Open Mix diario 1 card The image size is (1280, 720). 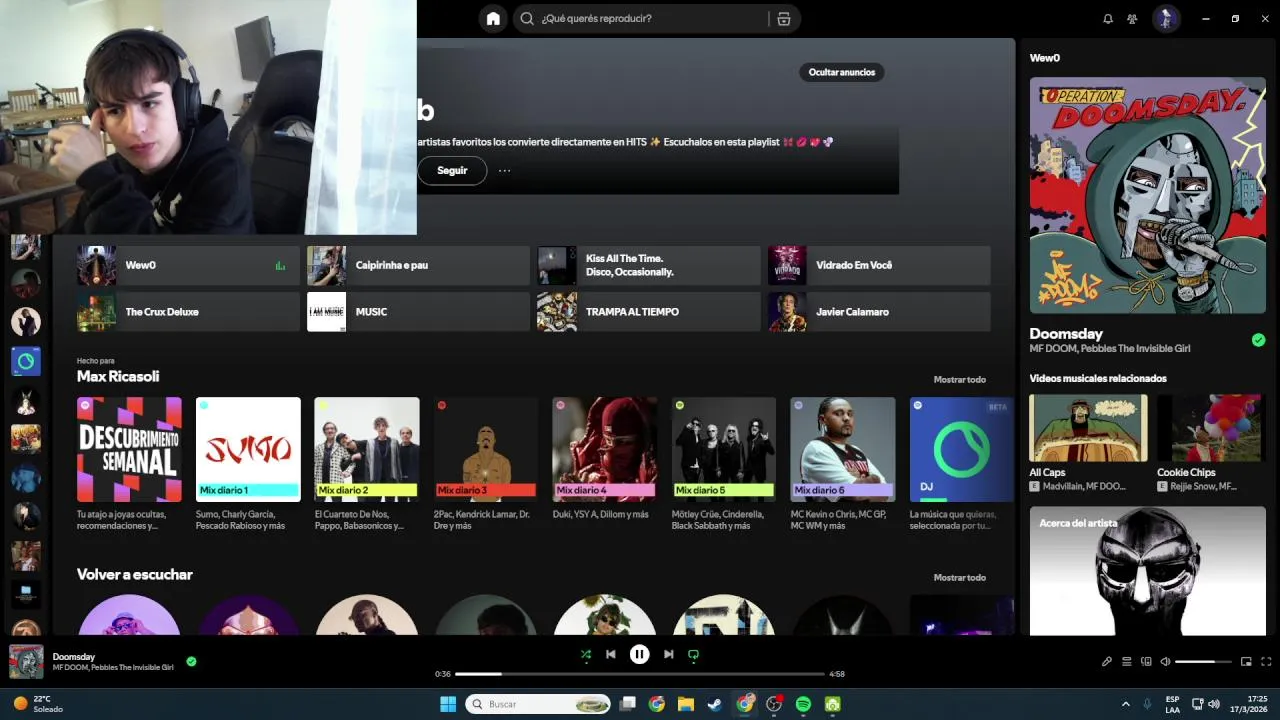(248, 463)
